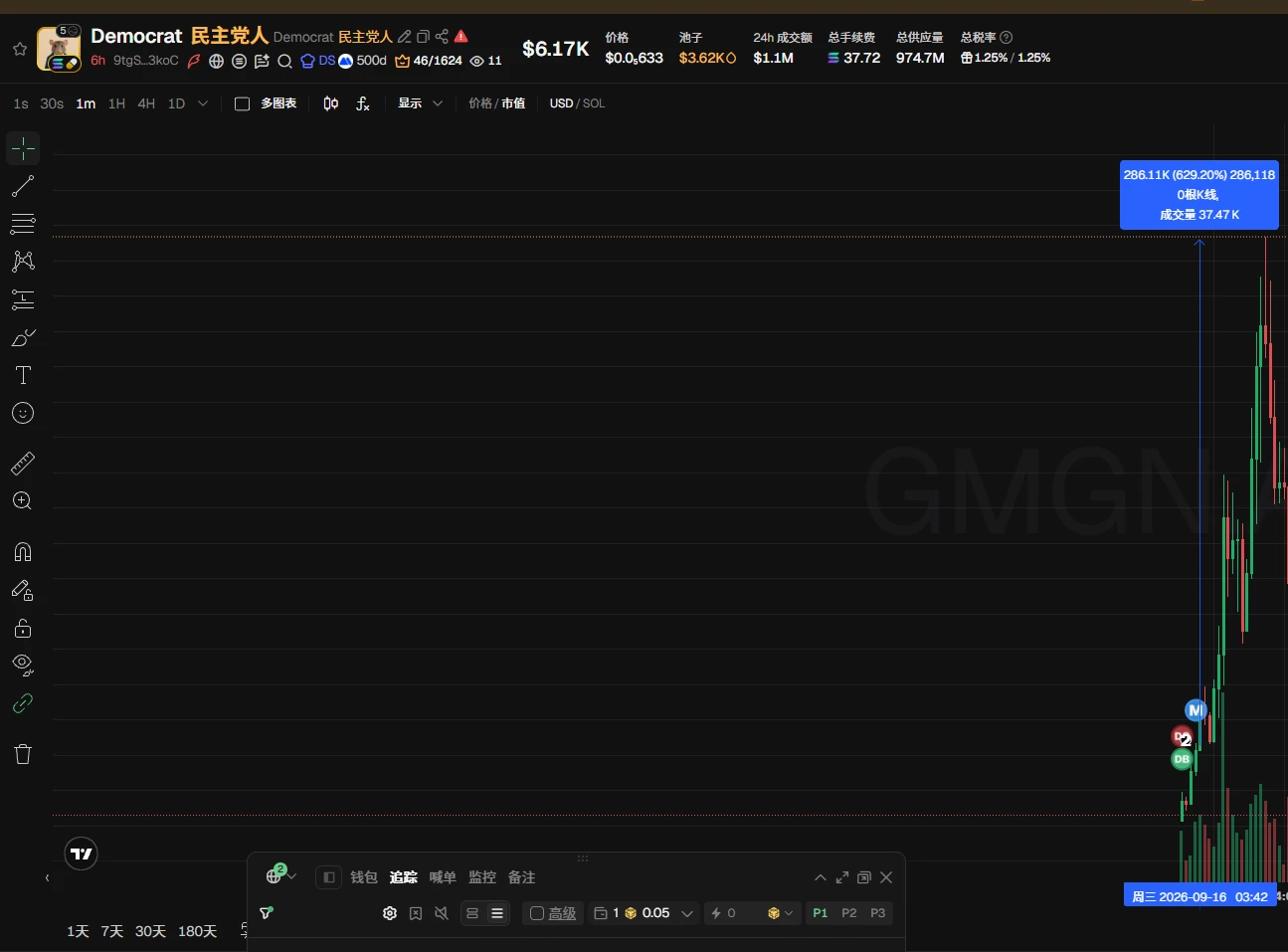Open the 监控 monitor tab
Viewport: 1288px width, 952px height.
[x=482, y=877]
